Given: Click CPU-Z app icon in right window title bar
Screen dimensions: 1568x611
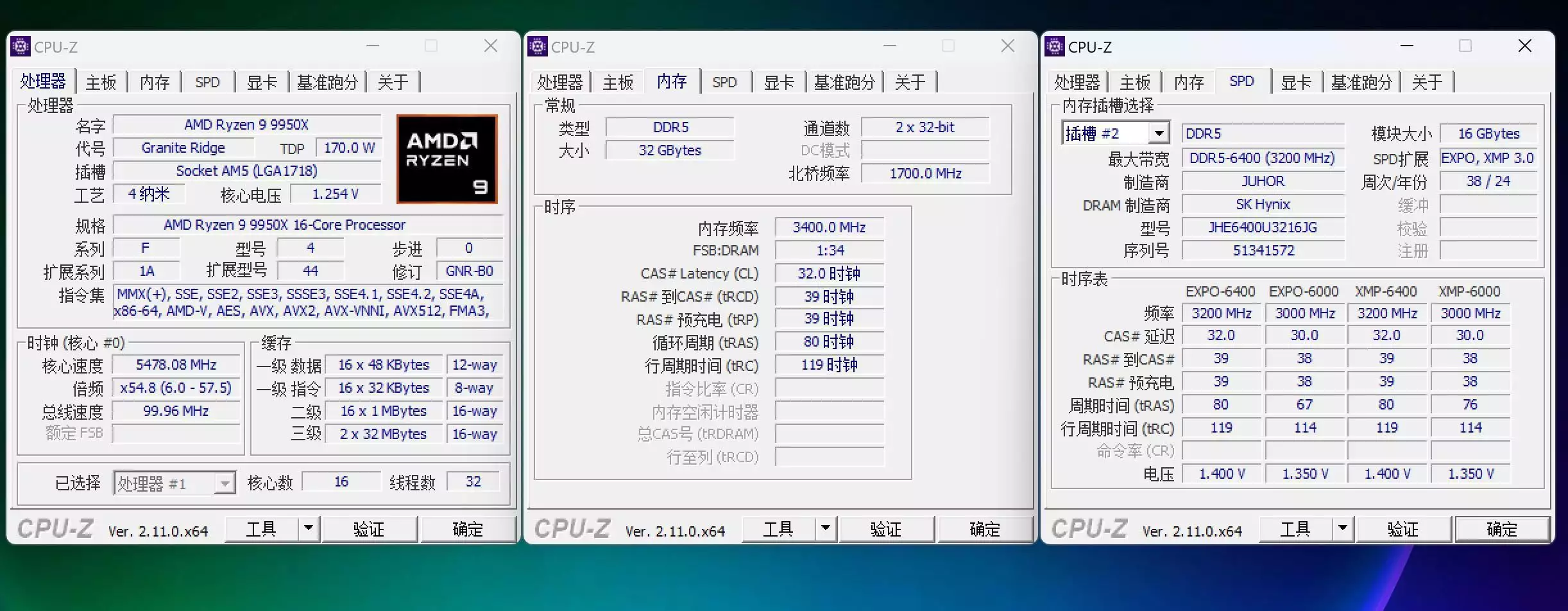Looking at the screenshot, I should [x=1055, y=46].
